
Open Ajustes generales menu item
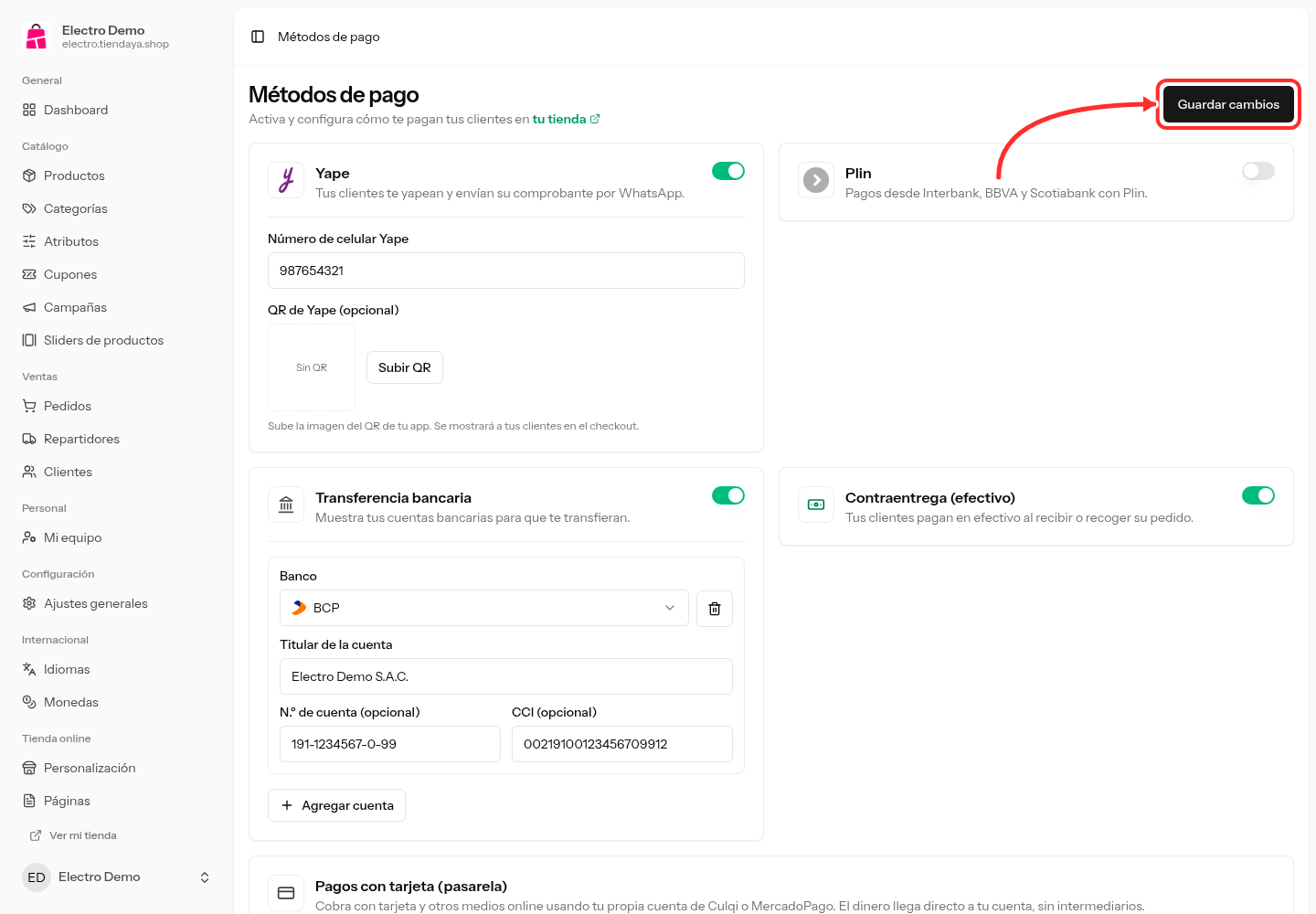pyautogui.click(x=117, y=603)
